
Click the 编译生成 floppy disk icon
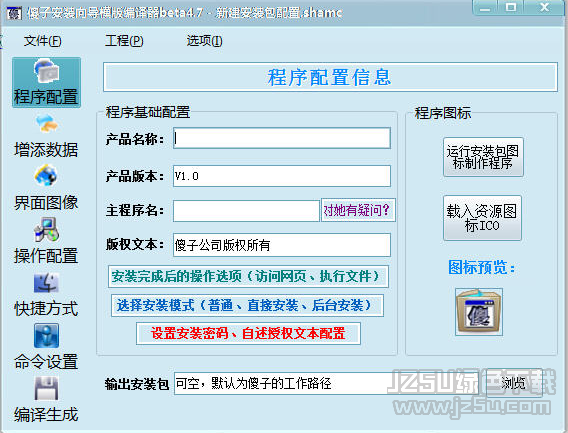[x=46, y=388]
